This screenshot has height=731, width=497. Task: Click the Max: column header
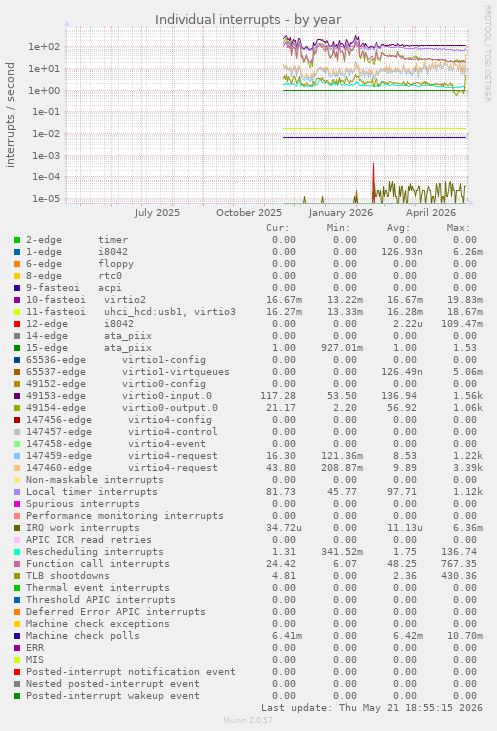point(458,228)
